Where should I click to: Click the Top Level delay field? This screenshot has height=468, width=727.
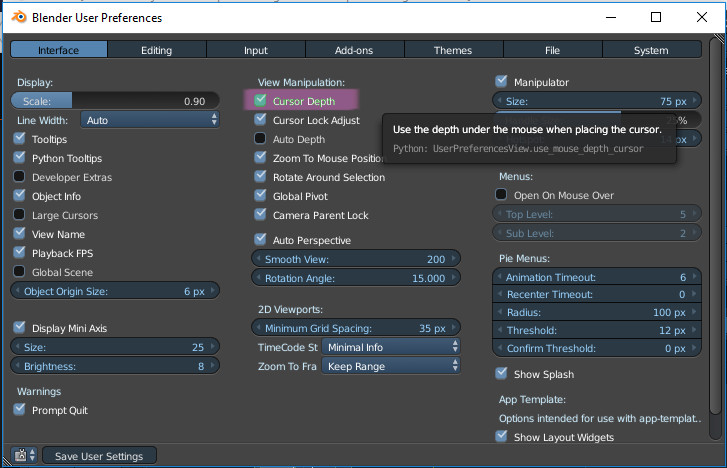click(x=597, y=214)
